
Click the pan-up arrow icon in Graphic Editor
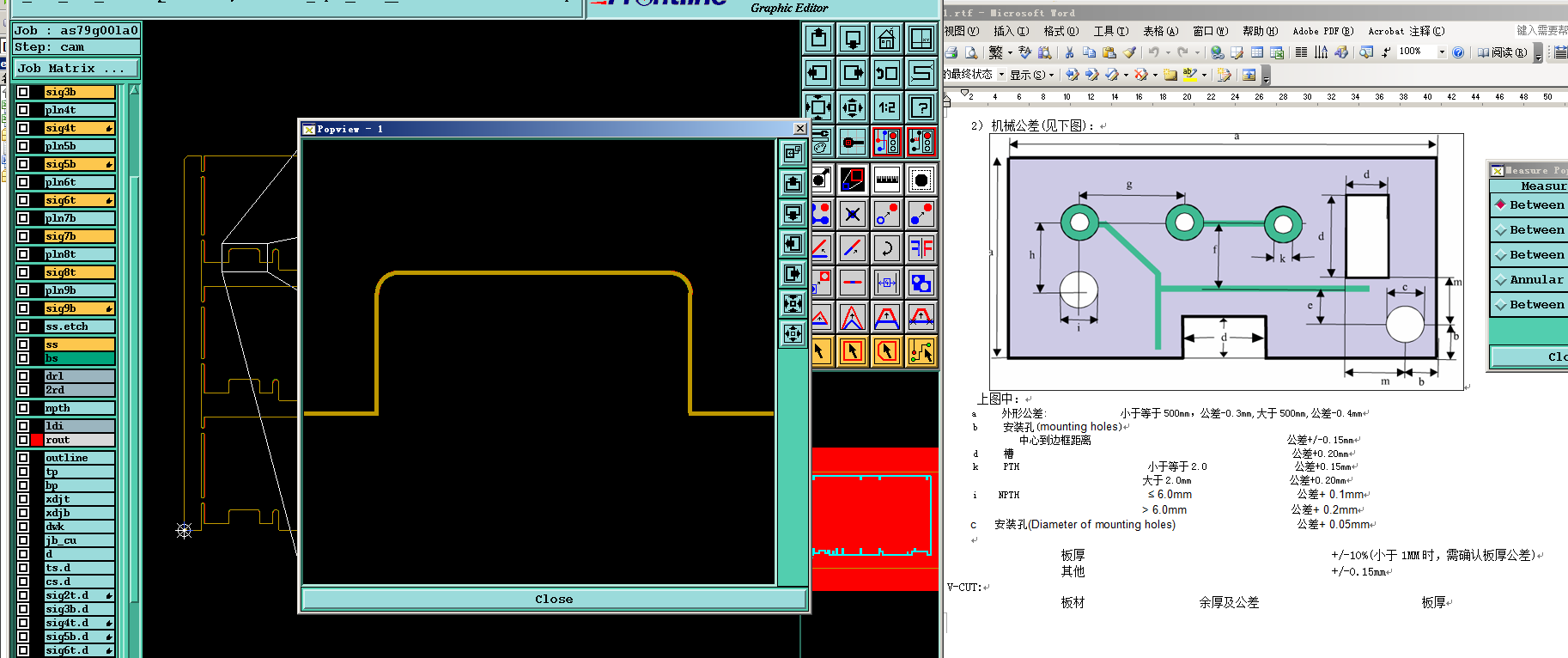[818, 39]
